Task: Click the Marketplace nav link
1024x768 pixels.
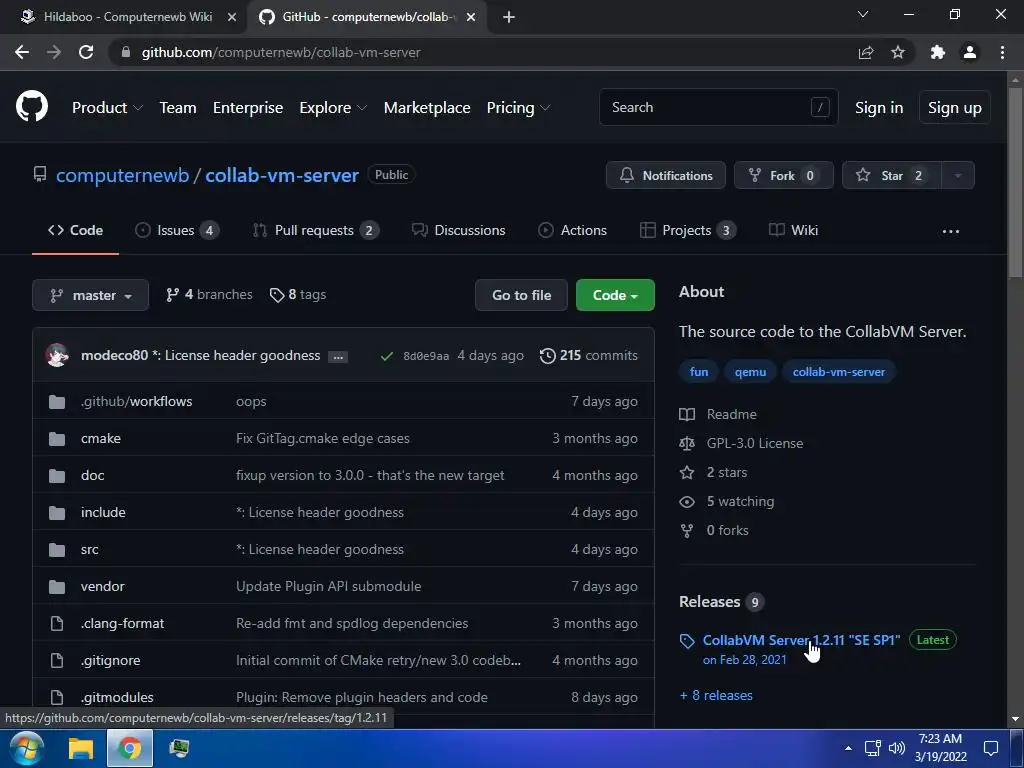Action: click(427, 108)
